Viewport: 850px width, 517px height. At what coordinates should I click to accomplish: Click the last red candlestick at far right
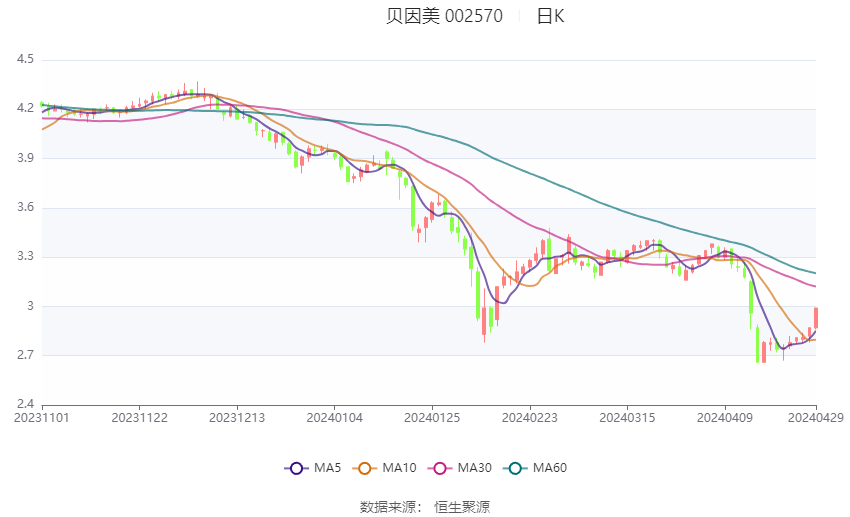(x=816, y=318)
